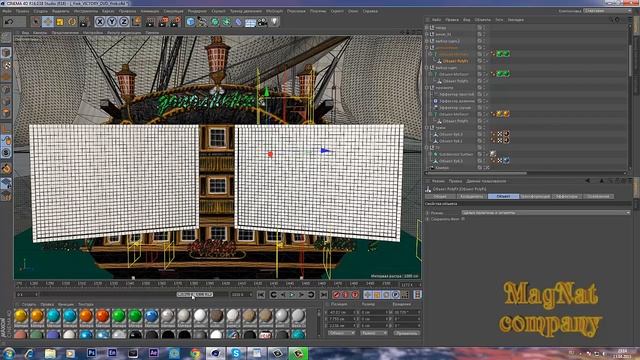Click the first green generator icon
This screenshot has height=360, width=640.
point(215,22)
